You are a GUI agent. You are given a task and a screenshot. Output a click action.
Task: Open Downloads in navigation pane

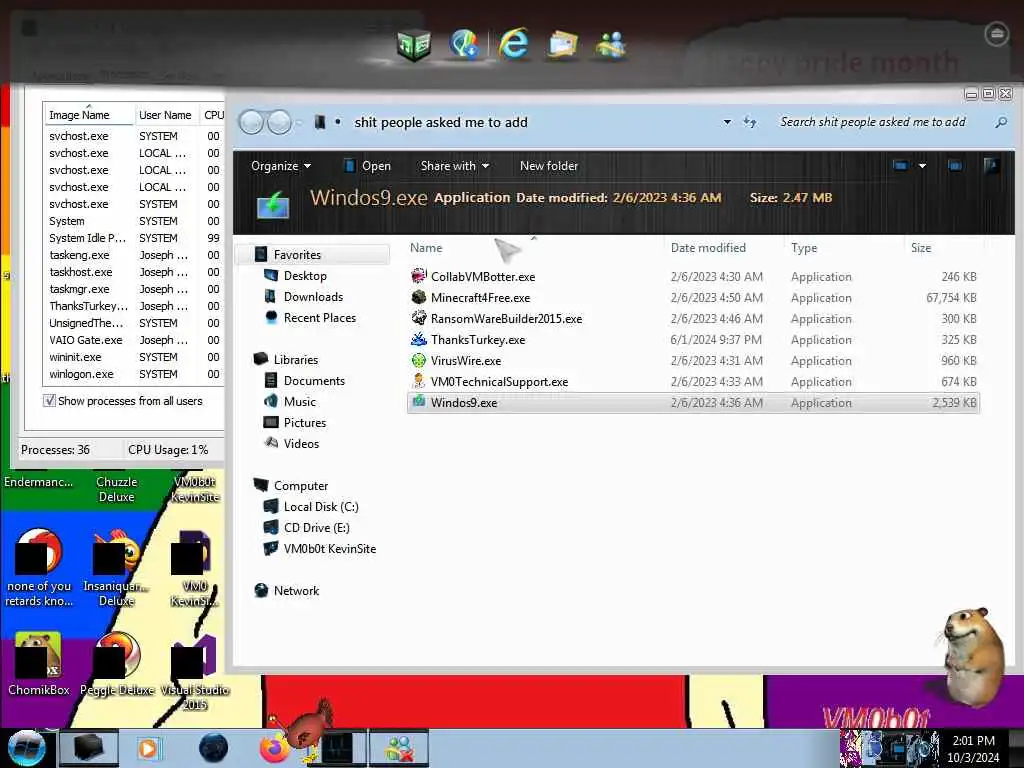click(313, 296)
